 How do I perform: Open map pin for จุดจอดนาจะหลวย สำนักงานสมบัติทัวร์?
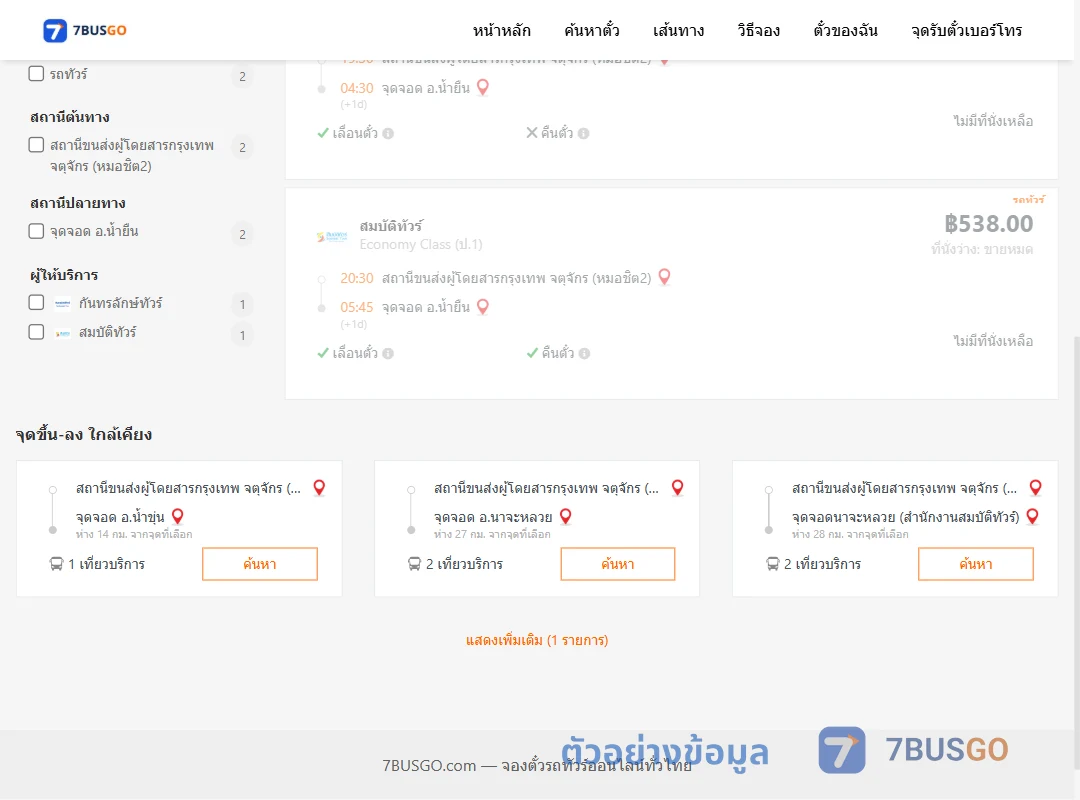(1032, 516)
